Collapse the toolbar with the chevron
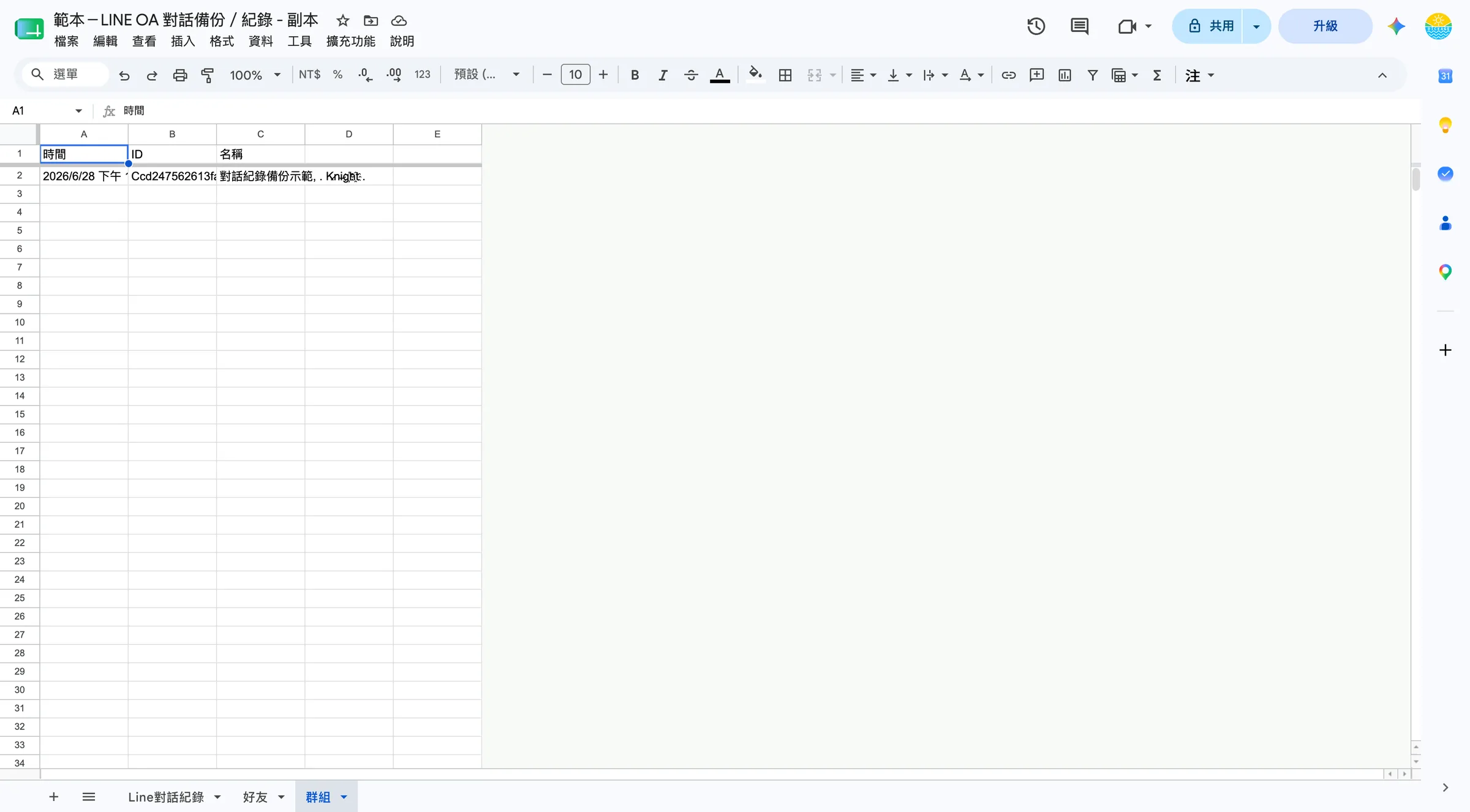This screenshot has width=1470, height=812. click(1382, 75)
